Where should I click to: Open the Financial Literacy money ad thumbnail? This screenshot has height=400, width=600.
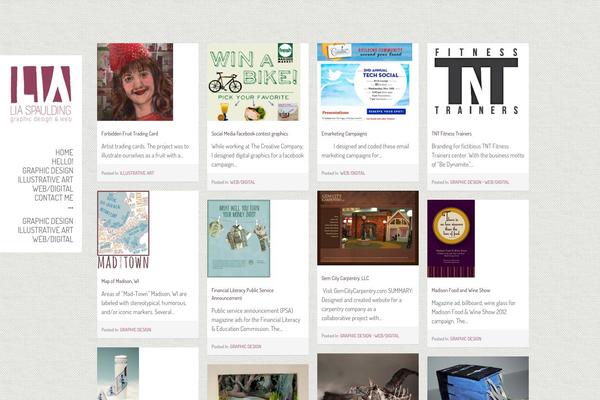pyautogui.click(x=238, y=238)
